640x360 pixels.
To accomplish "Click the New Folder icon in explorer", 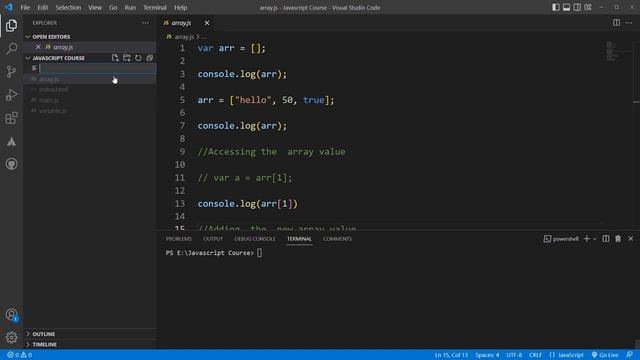I will (x=127, y=58).
